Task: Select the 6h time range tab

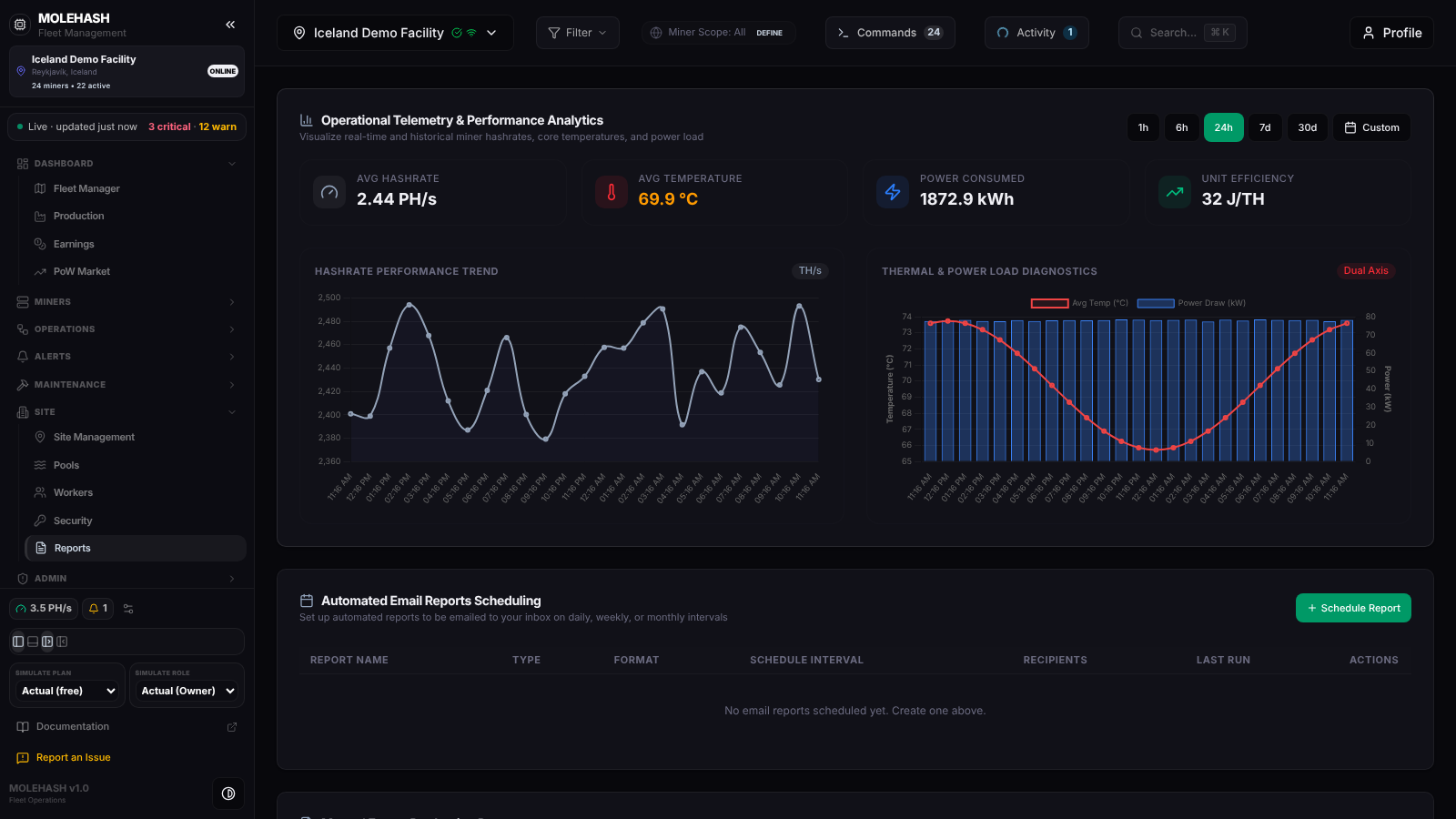Action: pos(1181,127)
